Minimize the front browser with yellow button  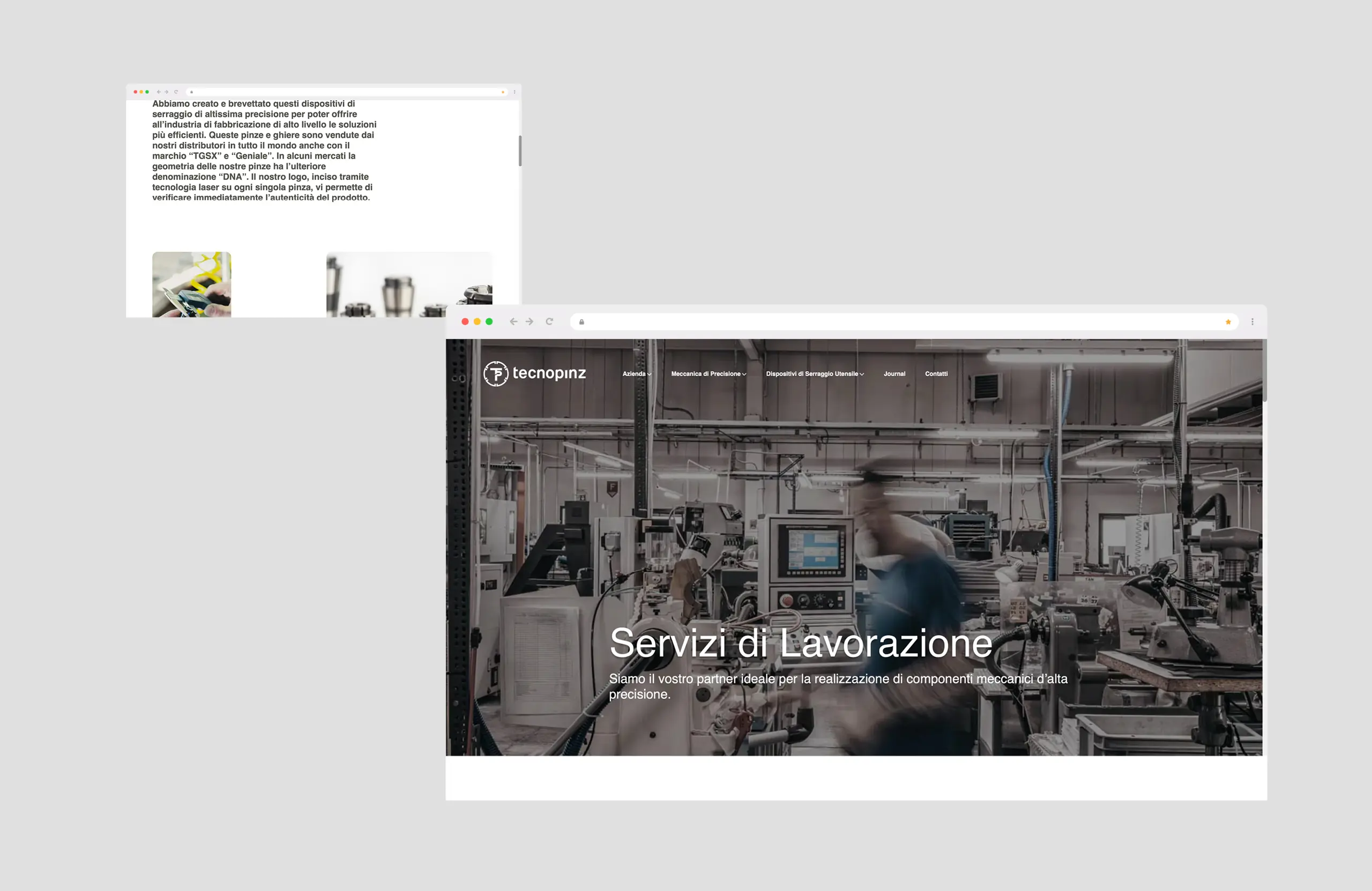[478, 321]
